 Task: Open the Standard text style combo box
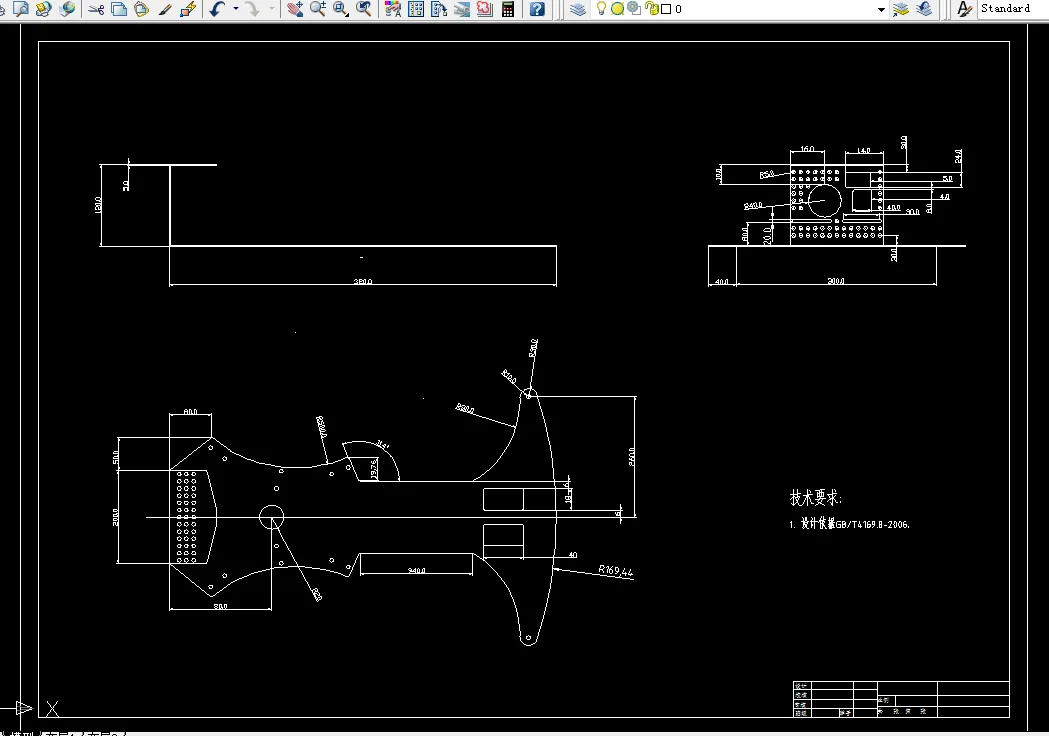click(x=1012, y=9)
